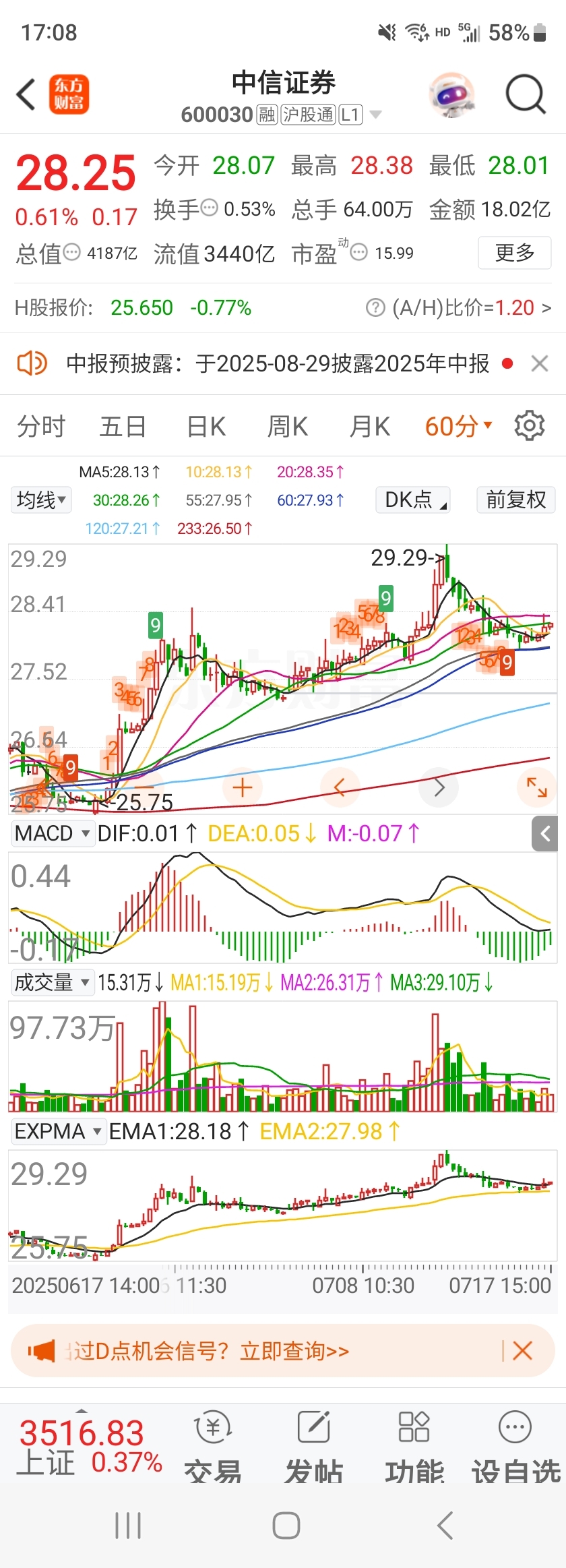Shift chart left with the arrow button
The image size is (566, 1568).
coord(340,787)
